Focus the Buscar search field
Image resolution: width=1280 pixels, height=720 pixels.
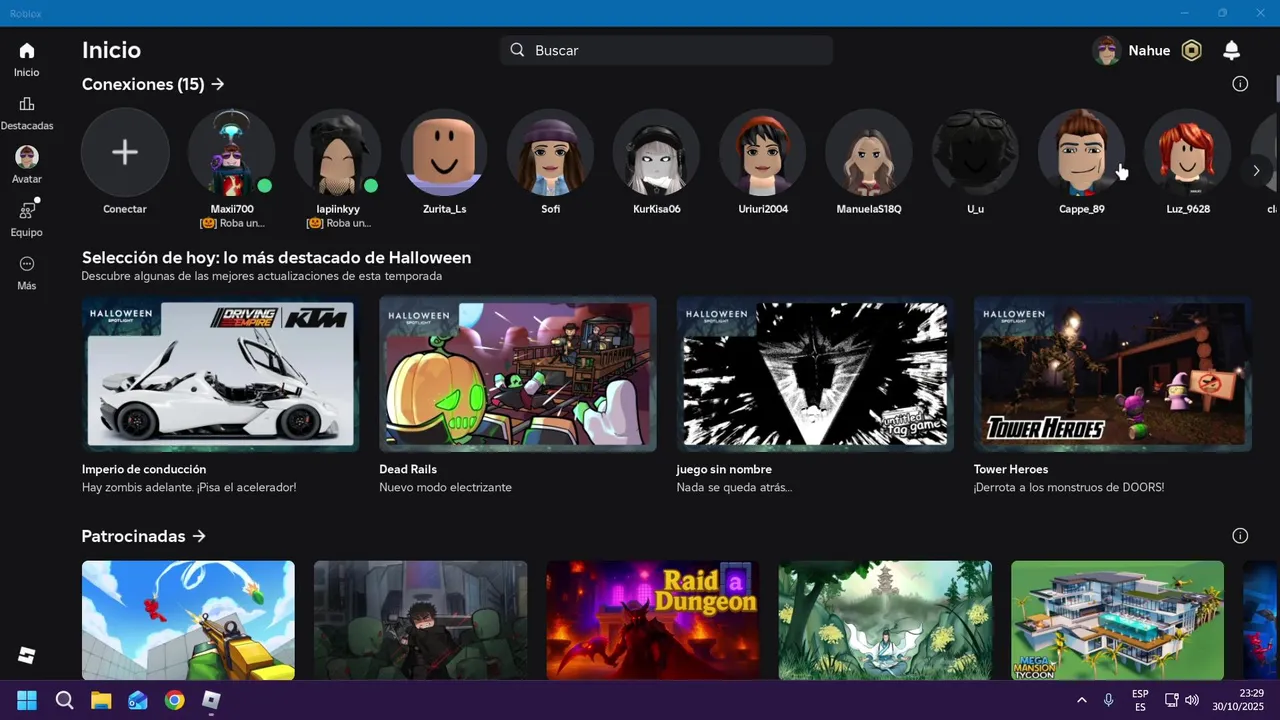point(667,50)
